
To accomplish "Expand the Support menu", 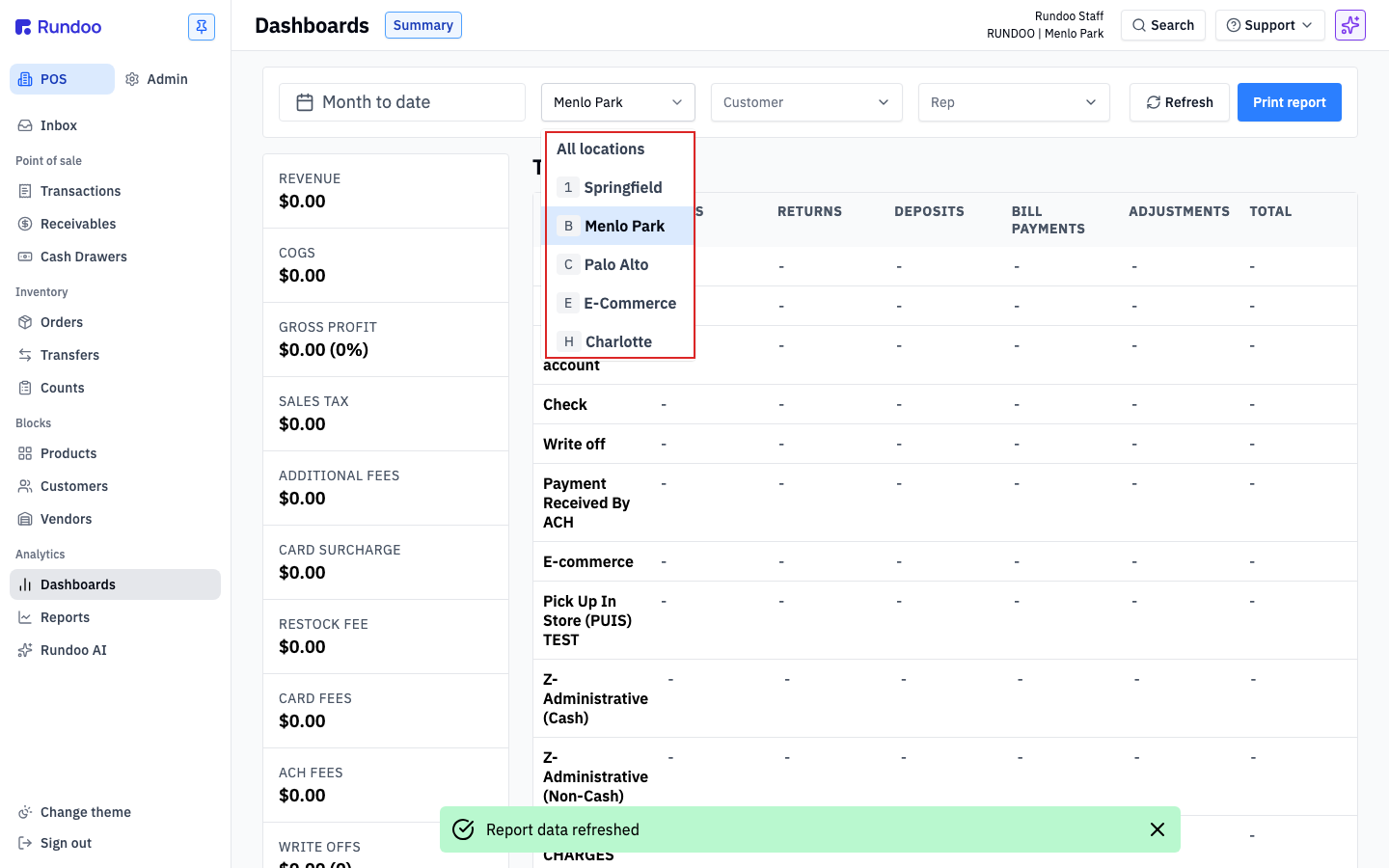I will point(1269,25).
